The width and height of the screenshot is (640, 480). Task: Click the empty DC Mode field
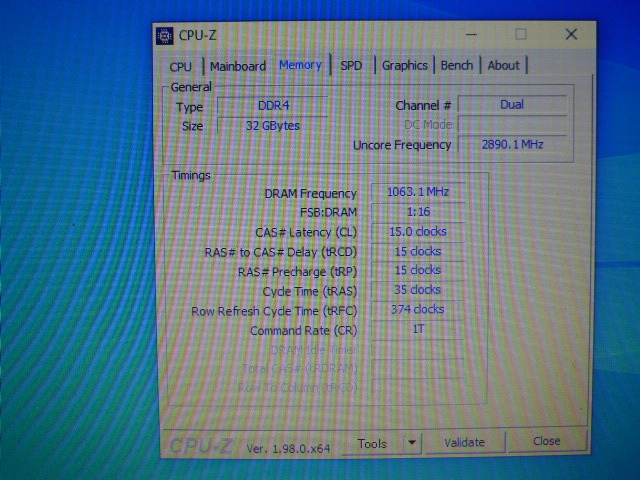pos(512,124)
